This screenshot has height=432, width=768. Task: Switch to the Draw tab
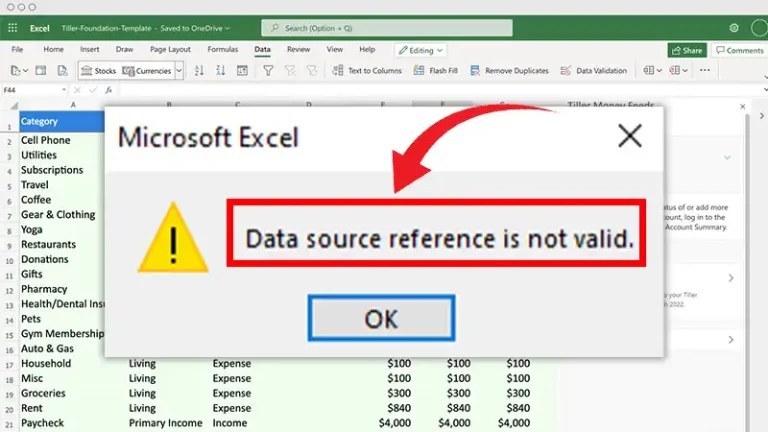click(x=124, y=49)
